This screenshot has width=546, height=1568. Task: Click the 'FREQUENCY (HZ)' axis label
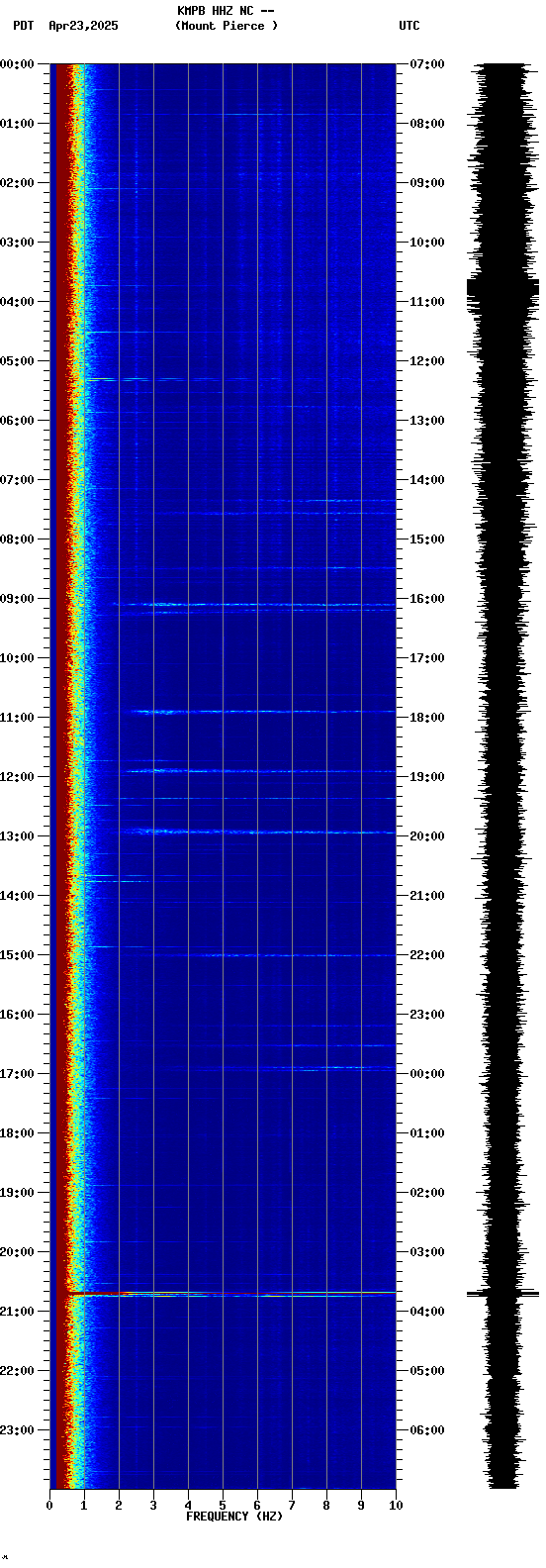[234, 1517]
